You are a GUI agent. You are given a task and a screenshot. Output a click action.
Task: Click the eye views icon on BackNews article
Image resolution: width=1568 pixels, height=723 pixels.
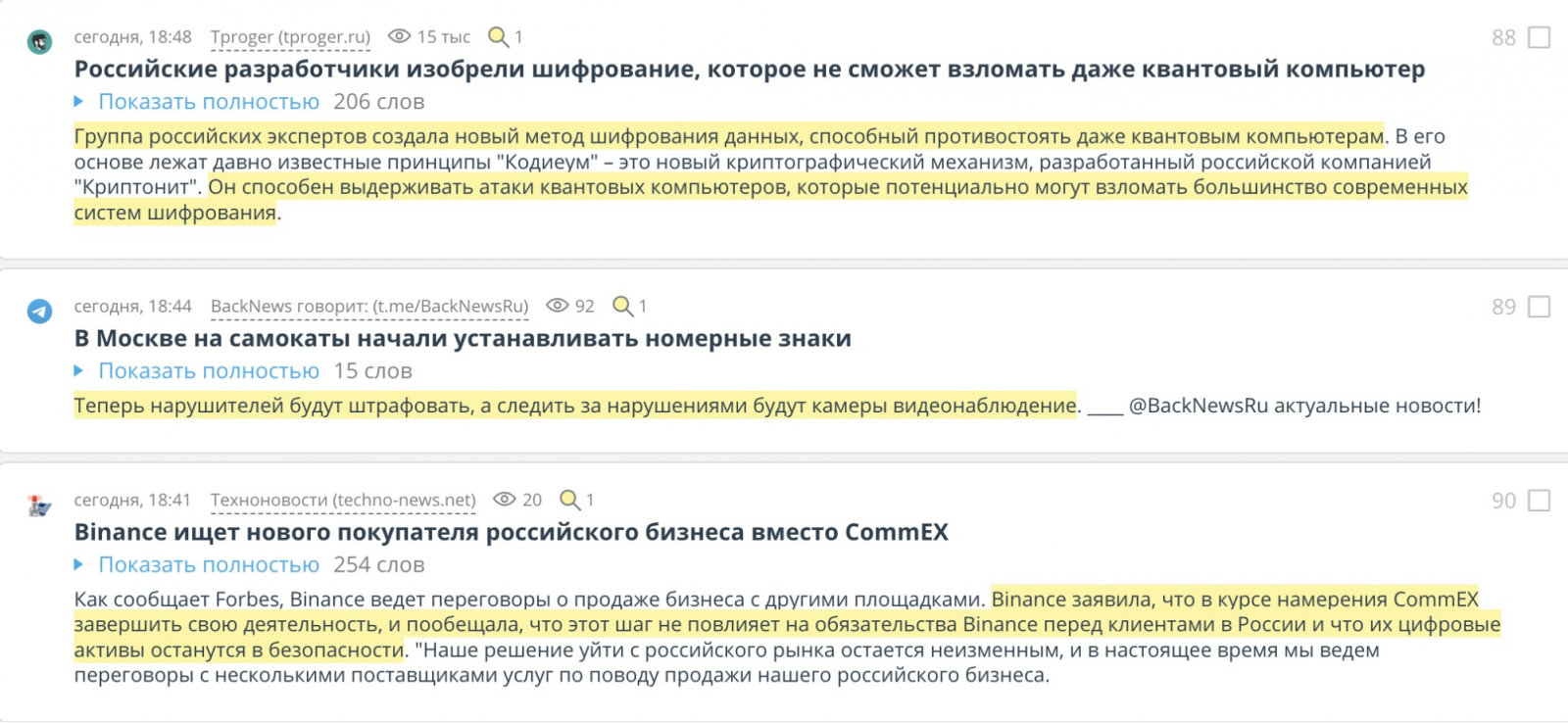click(558, 306)
